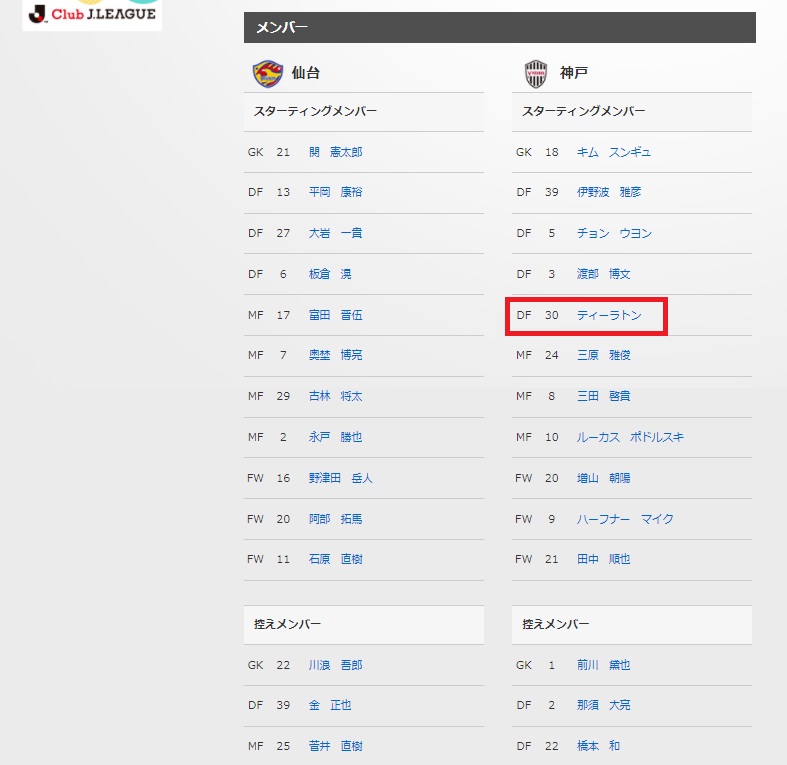Image resolution: width=787 pixels, height=765 pixels.
Task: Open Sendai reserve GK number 22 link
Action: 335,665
